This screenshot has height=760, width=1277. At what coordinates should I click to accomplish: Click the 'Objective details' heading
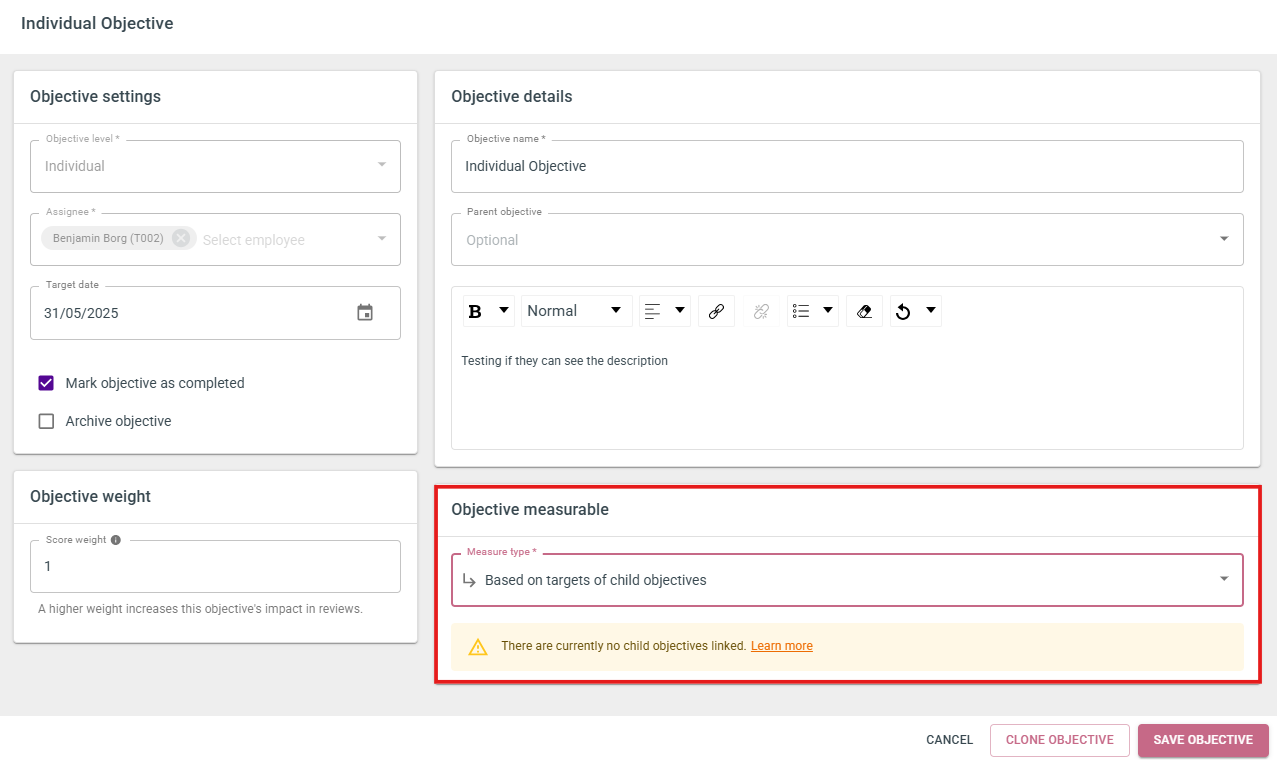pyautogui.click(x=512, y=97)
